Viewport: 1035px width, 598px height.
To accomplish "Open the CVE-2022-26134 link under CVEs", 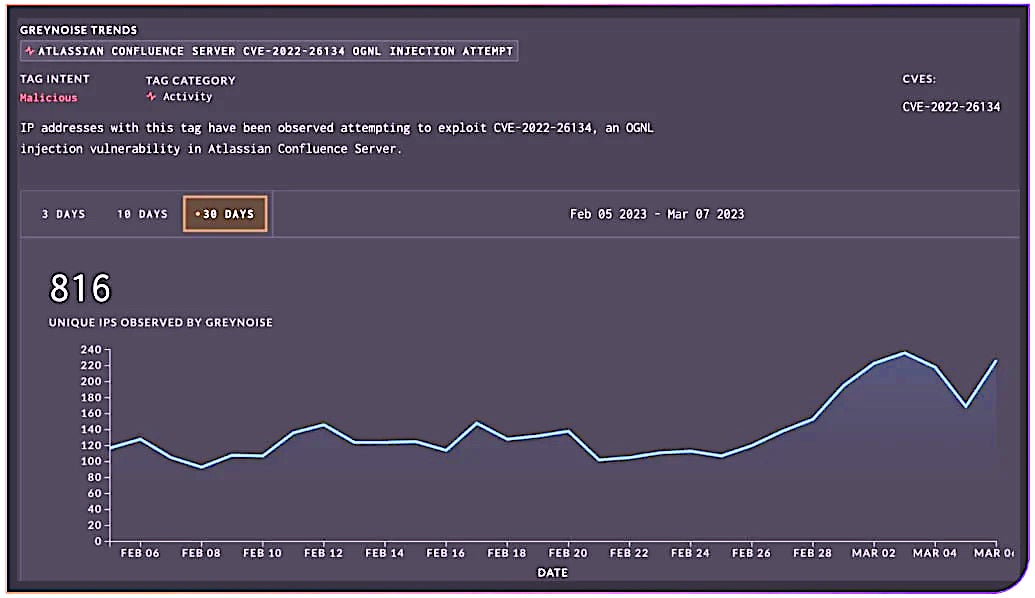I will 950,107.
